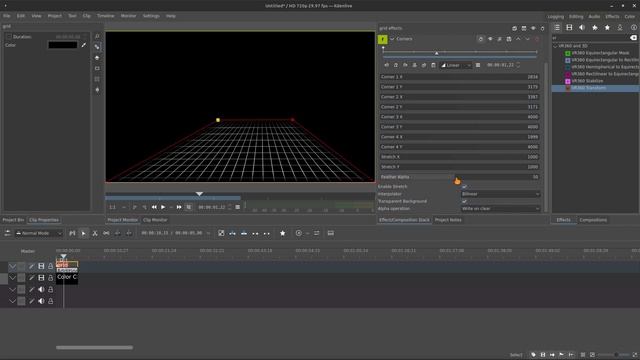Click the Master button in timeline
This screenshot has height=360, width=640.
(28, 251)
